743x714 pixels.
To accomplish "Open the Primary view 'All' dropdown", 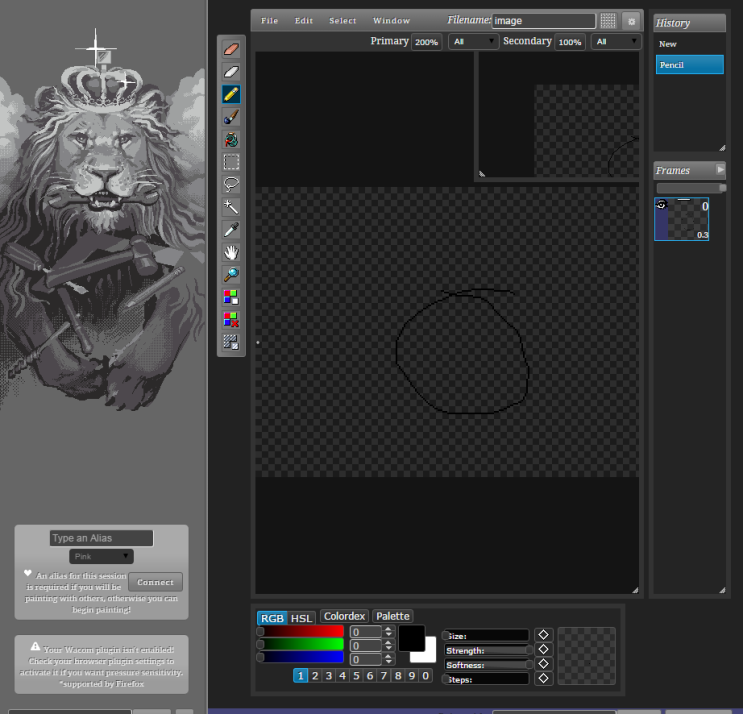I will coord(473,42).
